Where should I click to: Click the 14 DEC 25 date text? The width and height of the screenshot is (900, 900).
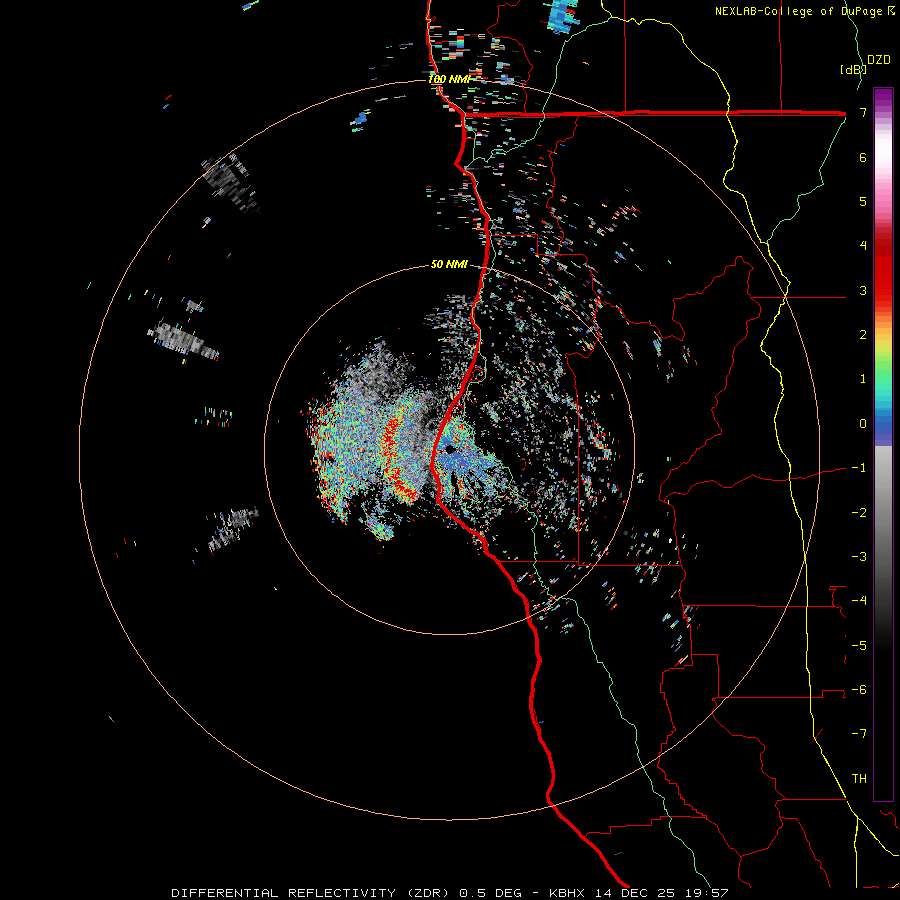coord(635,893)
